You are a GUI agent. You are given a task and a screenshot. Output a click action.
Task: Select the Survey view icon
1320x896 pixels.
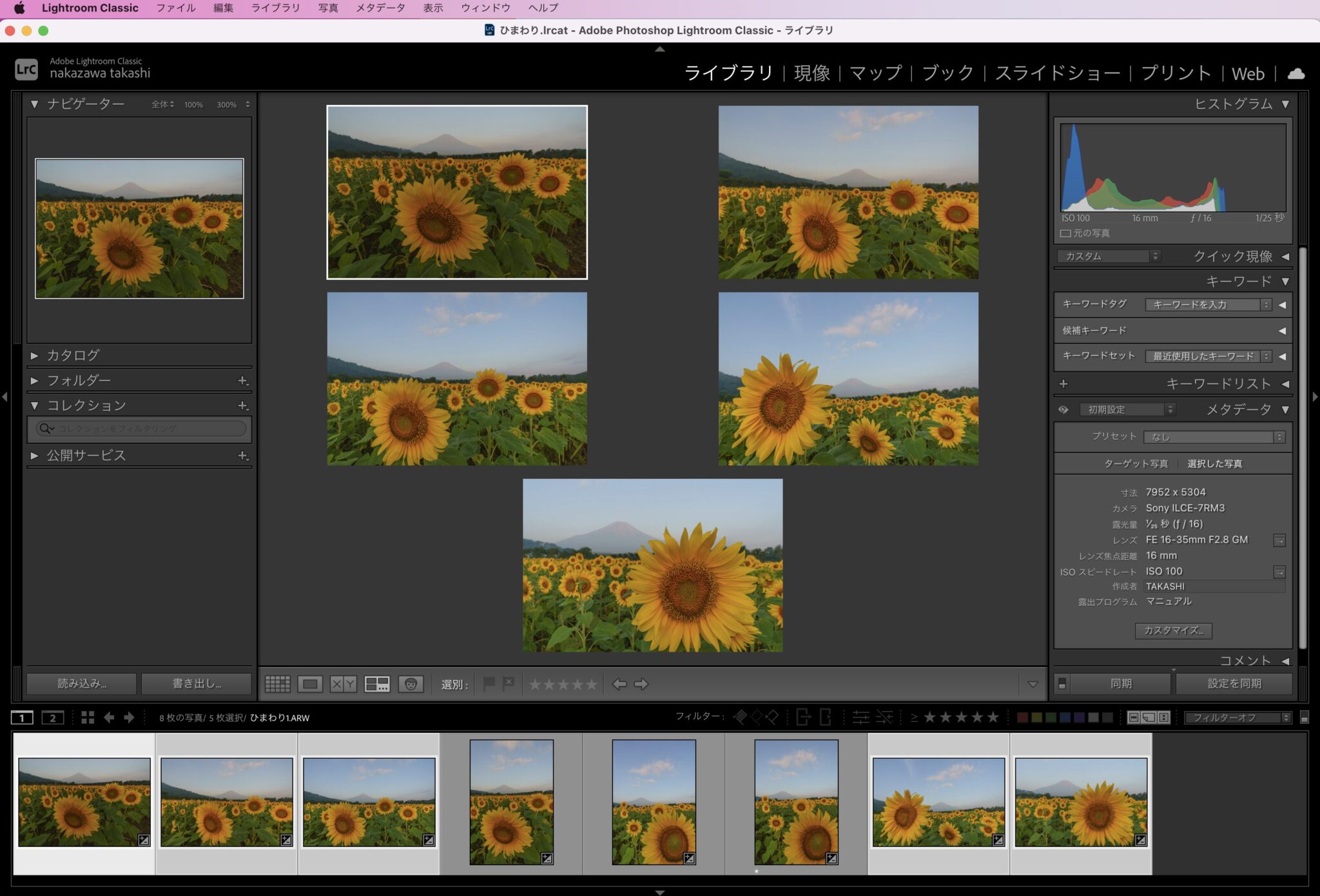pyautogui.click(x=377, y=684)
